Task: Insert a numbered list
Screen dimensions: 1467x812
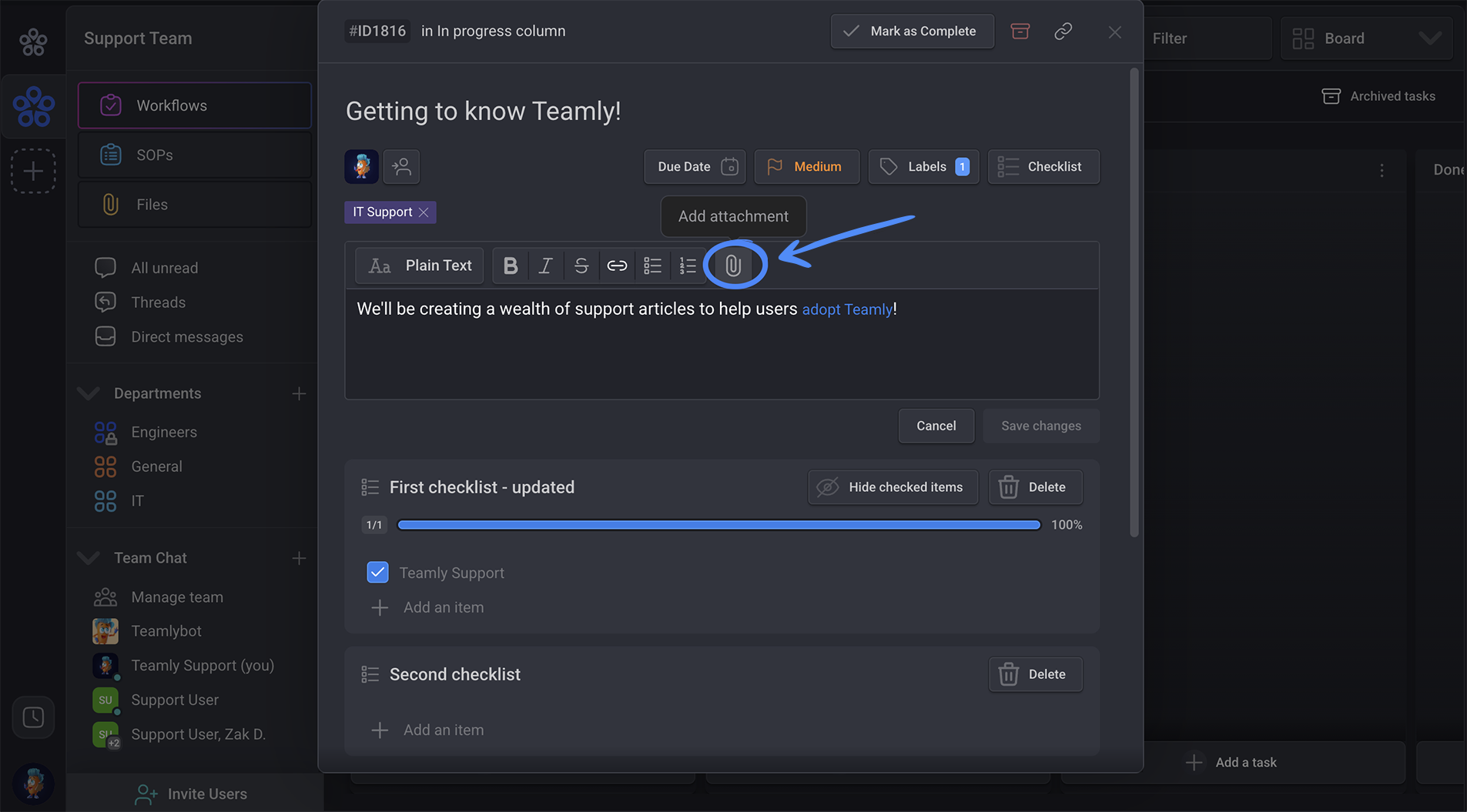Action: (688, 266)
